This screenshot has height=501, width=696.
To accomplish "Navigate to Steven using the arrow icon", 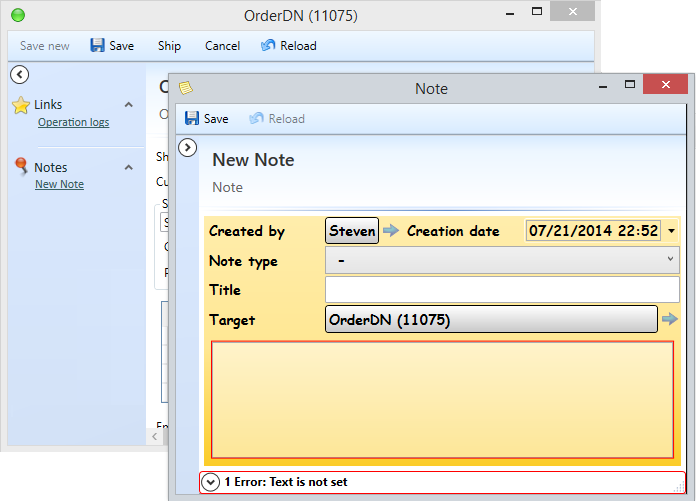I will 390,231.
